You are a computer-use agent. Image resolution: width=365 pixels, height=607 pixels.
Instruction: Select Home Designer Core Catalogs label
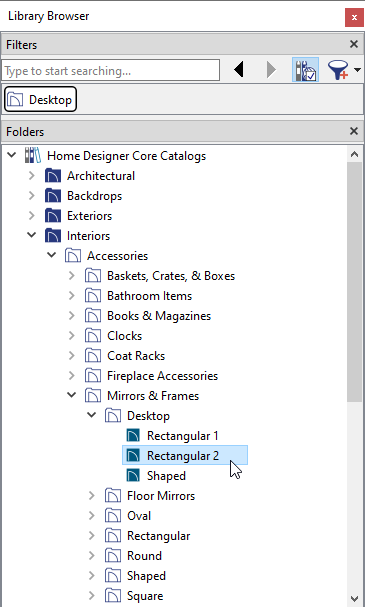point(126,156)
